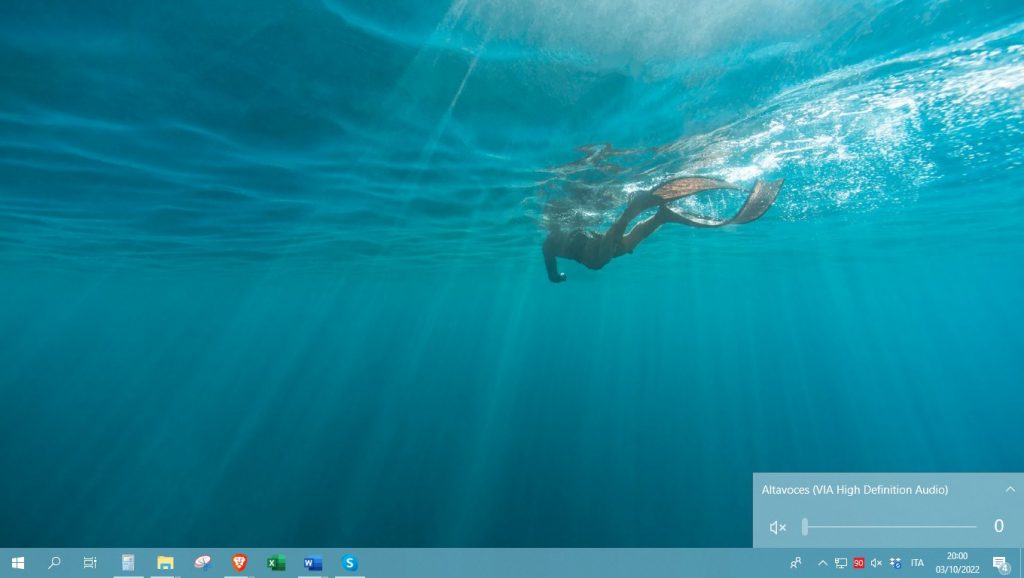Image resolution: width=1024 pixels, height=578 pixels.
Task: Click the volume slider track in the middle
Action: (x=890, y=527)
